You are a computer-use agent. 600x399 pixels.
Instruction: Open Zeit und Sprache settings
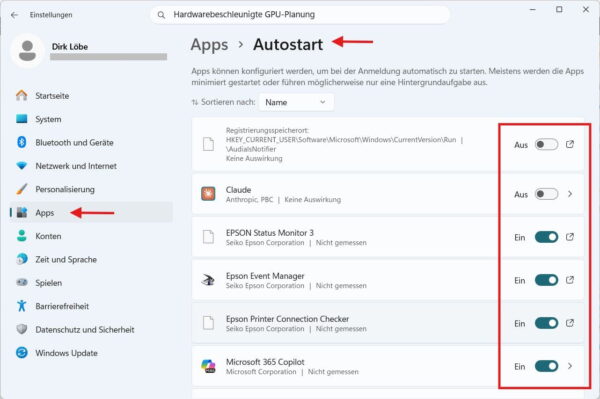[91, 259]
